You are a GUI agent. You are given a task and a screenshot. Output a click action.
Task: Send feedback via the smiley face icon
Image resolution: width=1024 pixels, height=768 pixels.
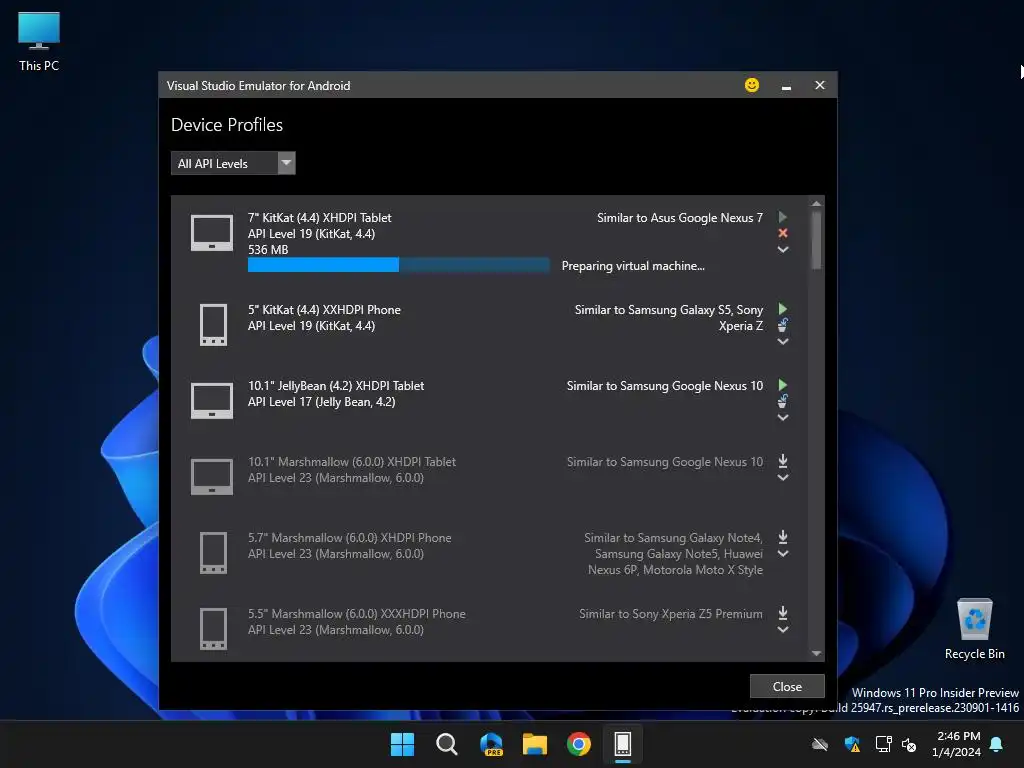tap(752, 85)
